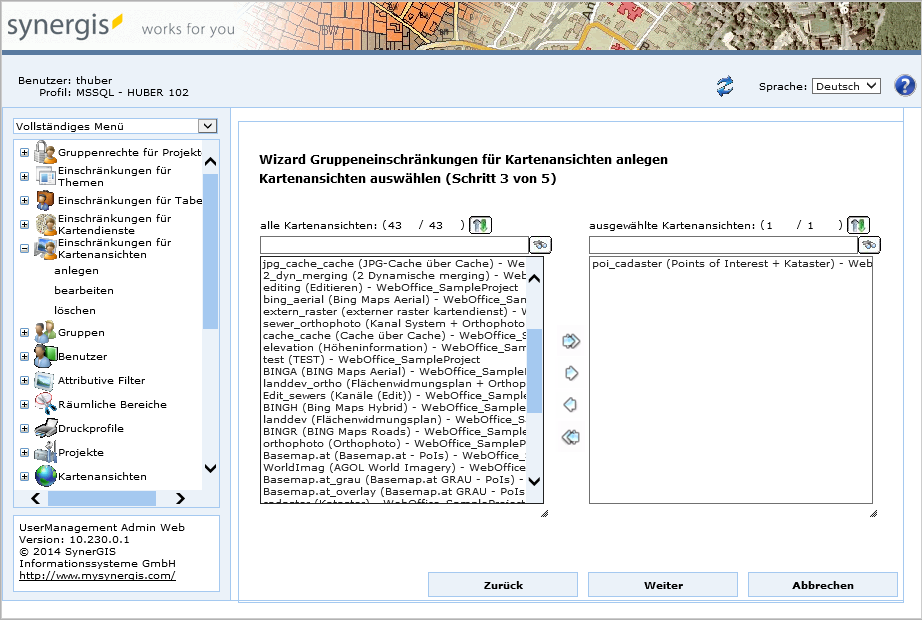
Task: Open the Vollständiges Menü dropdown
Action: tap(115, 126)
